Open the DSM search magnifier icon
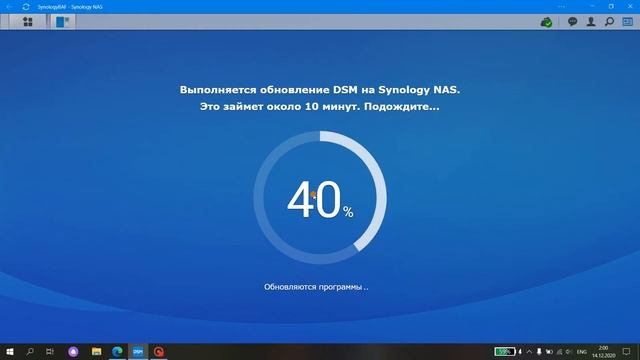Viewport: 640px width, 360px height. click(609, 22)
